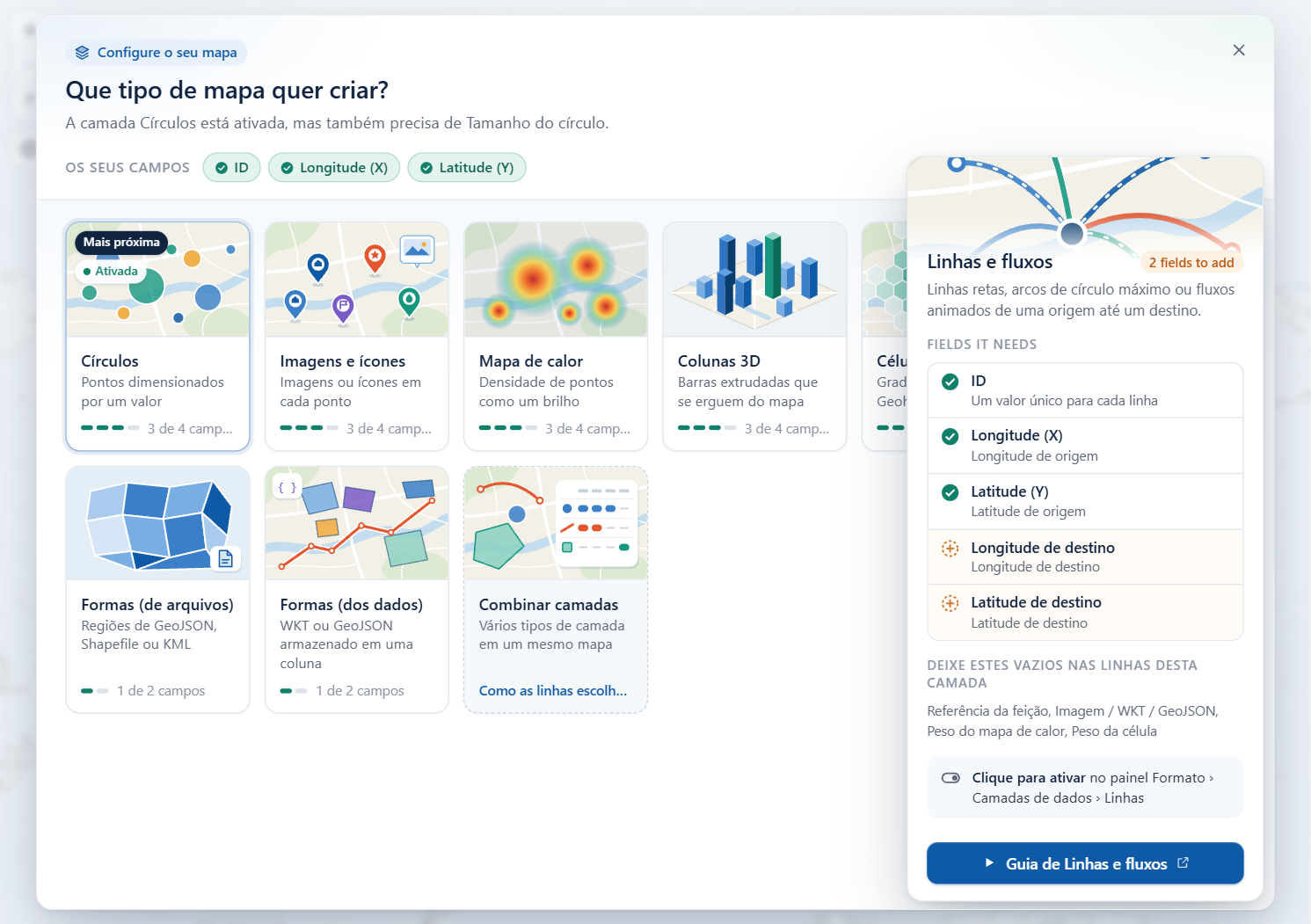Click the add icon beside Longitude de destino
Viewport: 1311px width, 924px height.
point(950,549)
